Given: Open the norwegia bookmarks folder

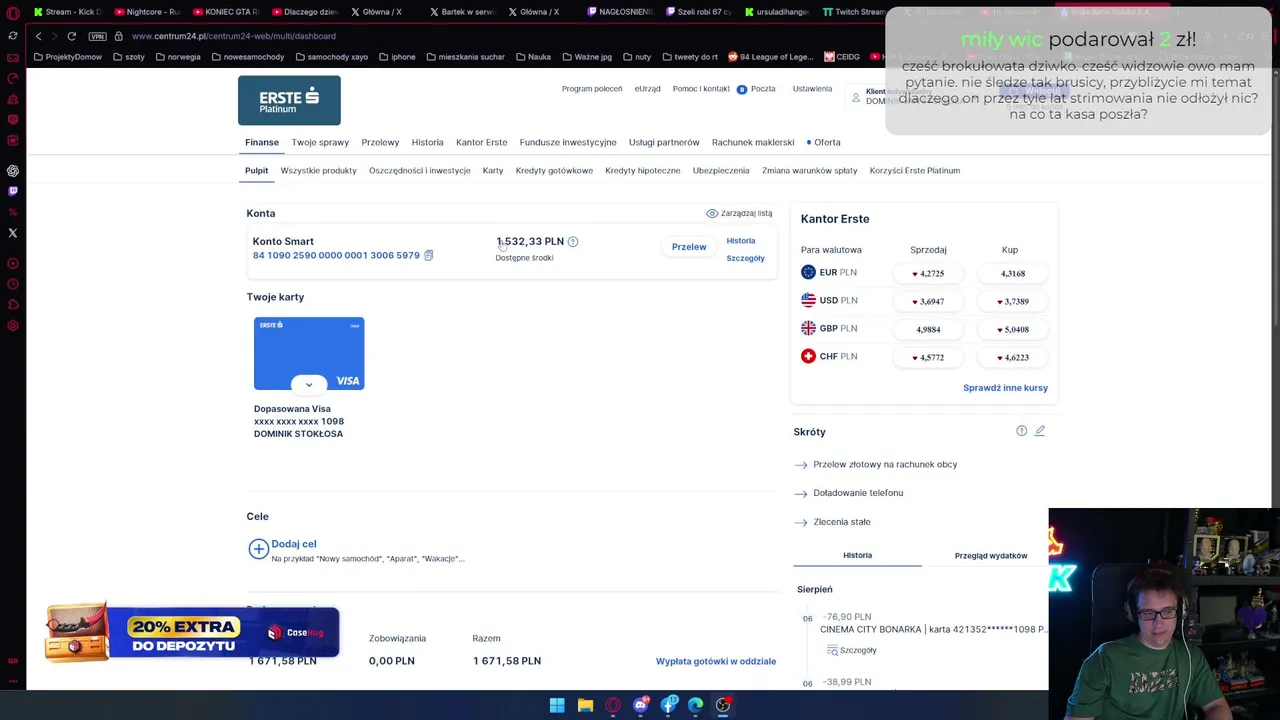Looking at the screenshot, I should 177,57.
